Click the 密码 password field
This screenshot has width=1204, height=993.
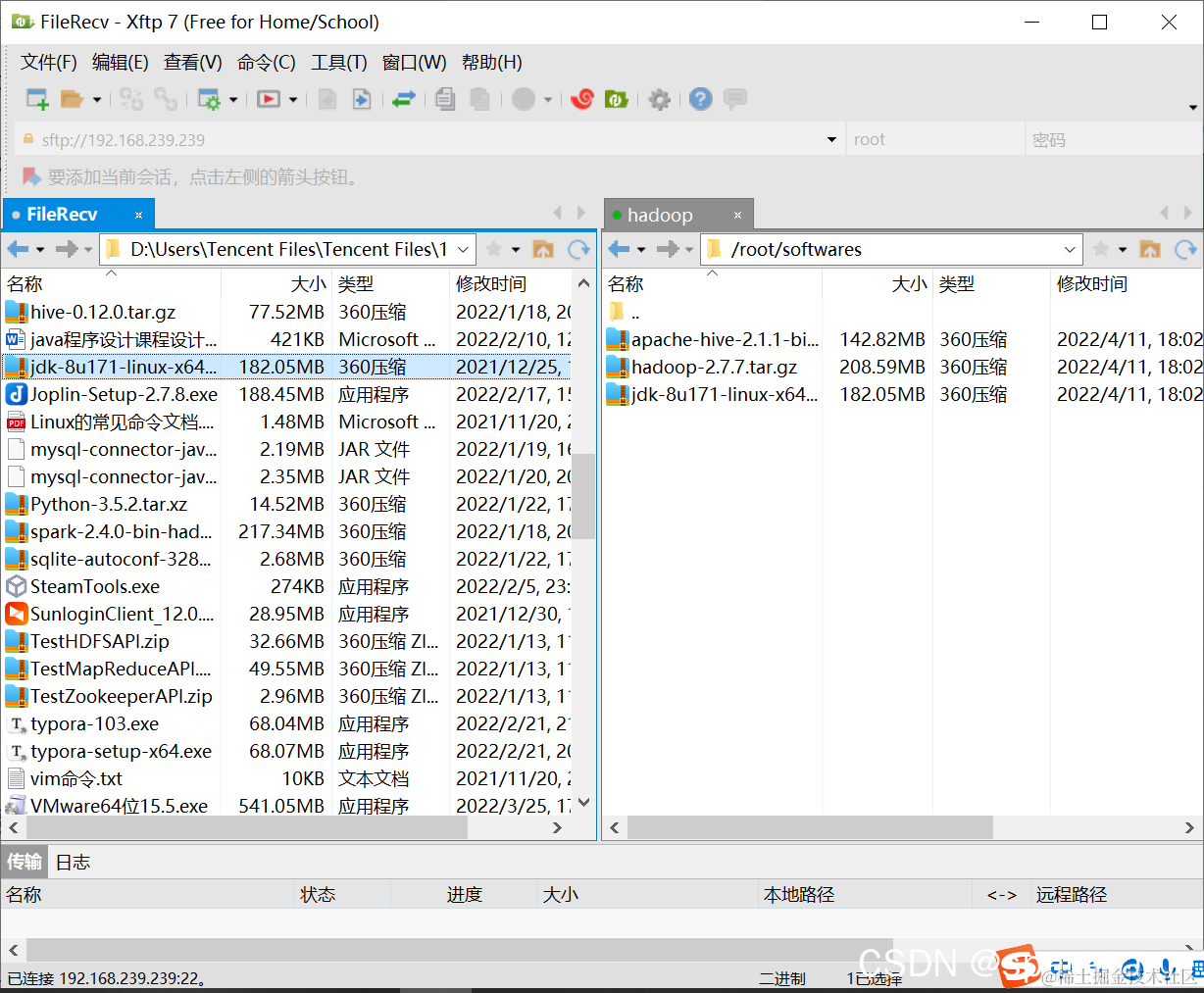1115,139
